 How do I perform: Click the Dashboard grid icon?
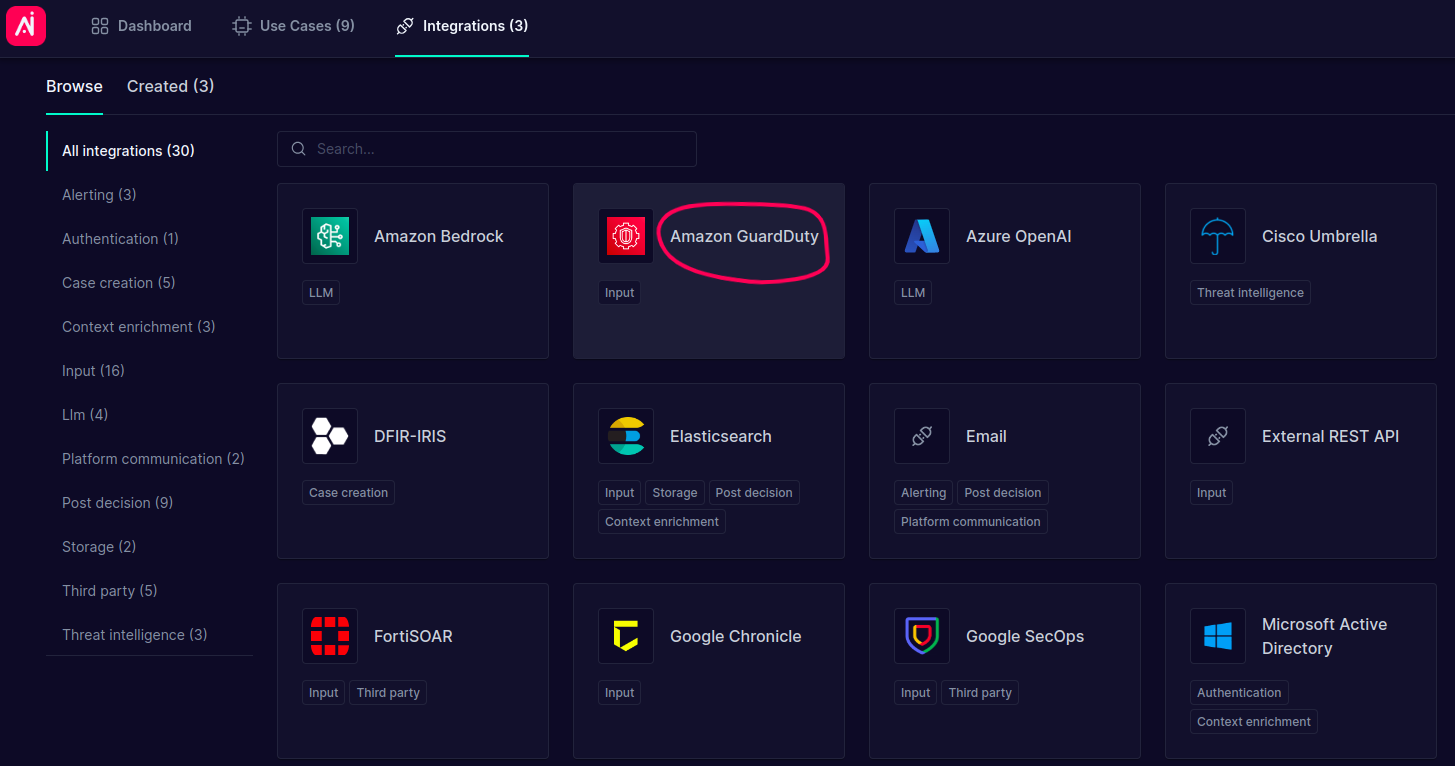click(100, 26)
